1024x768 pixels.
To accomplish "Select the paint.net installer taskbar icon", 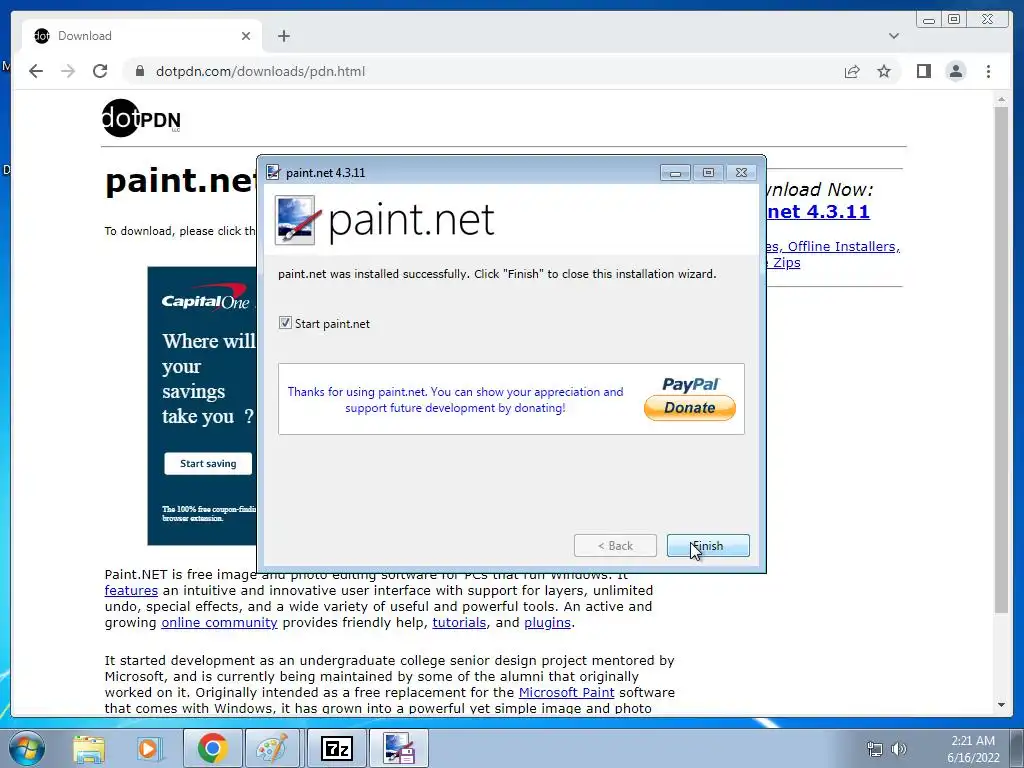I will [399, 748].
